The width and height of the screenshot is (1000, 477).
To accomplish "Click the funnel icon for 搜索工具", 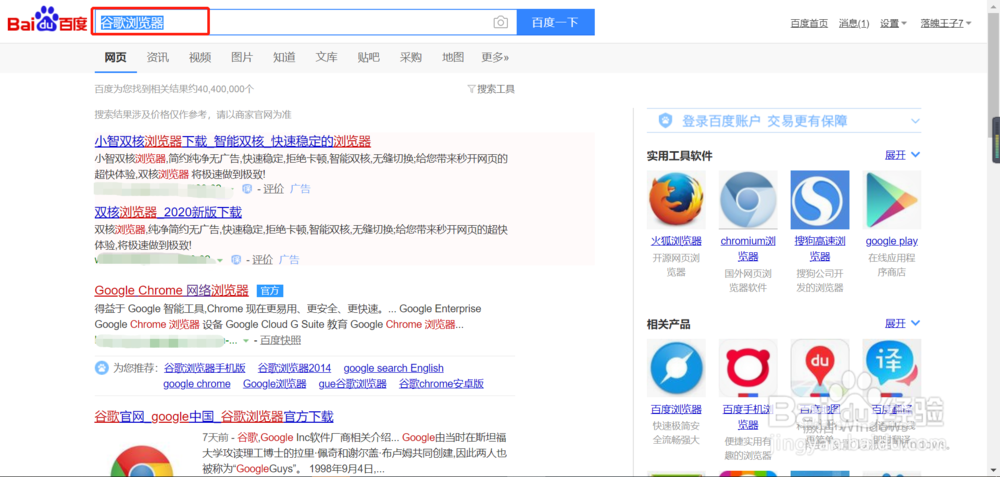I will click(x=471, y=89).
